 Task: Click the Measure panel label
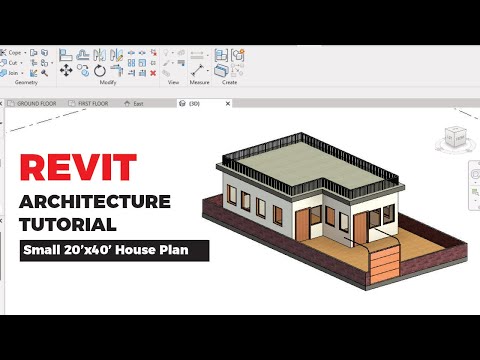tap(200, 82)
